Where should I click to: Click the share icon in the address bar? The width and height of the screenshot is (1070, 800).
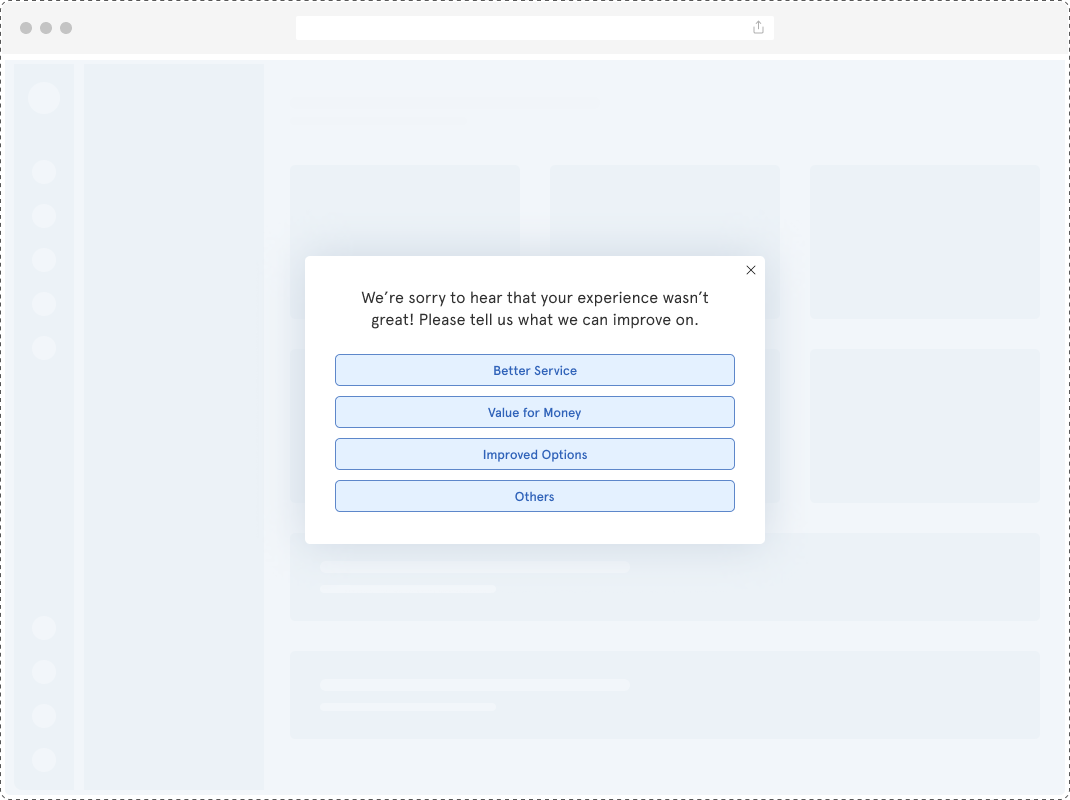[758, 27]
